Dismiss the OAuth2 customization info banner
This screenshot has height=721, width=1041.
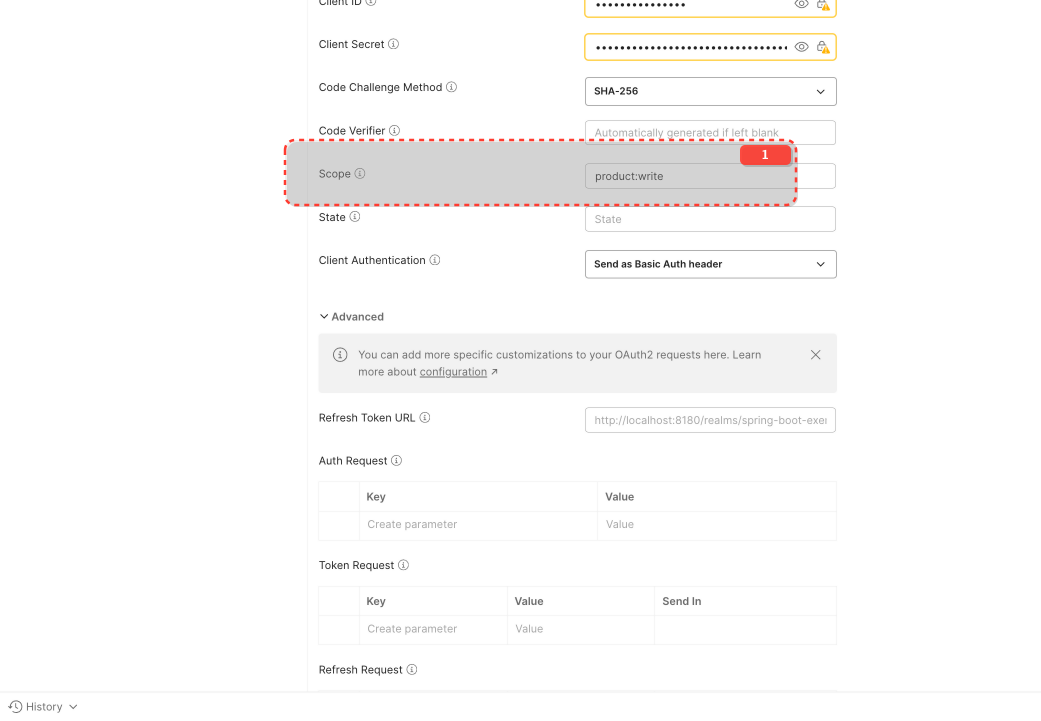tap(815, 354)
